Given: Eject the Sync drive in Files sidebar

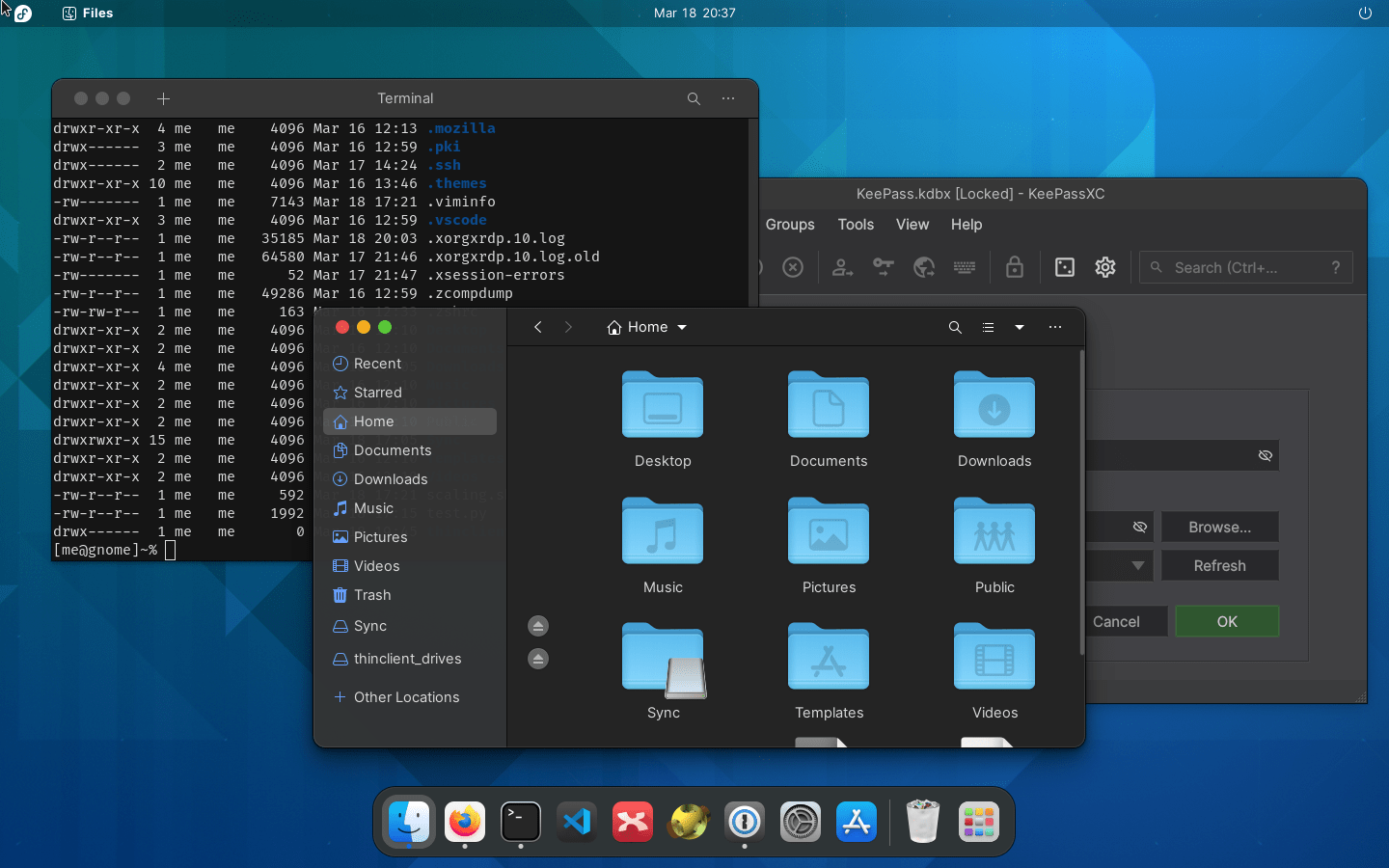Looking at the screenshot, I should (538, 626).
